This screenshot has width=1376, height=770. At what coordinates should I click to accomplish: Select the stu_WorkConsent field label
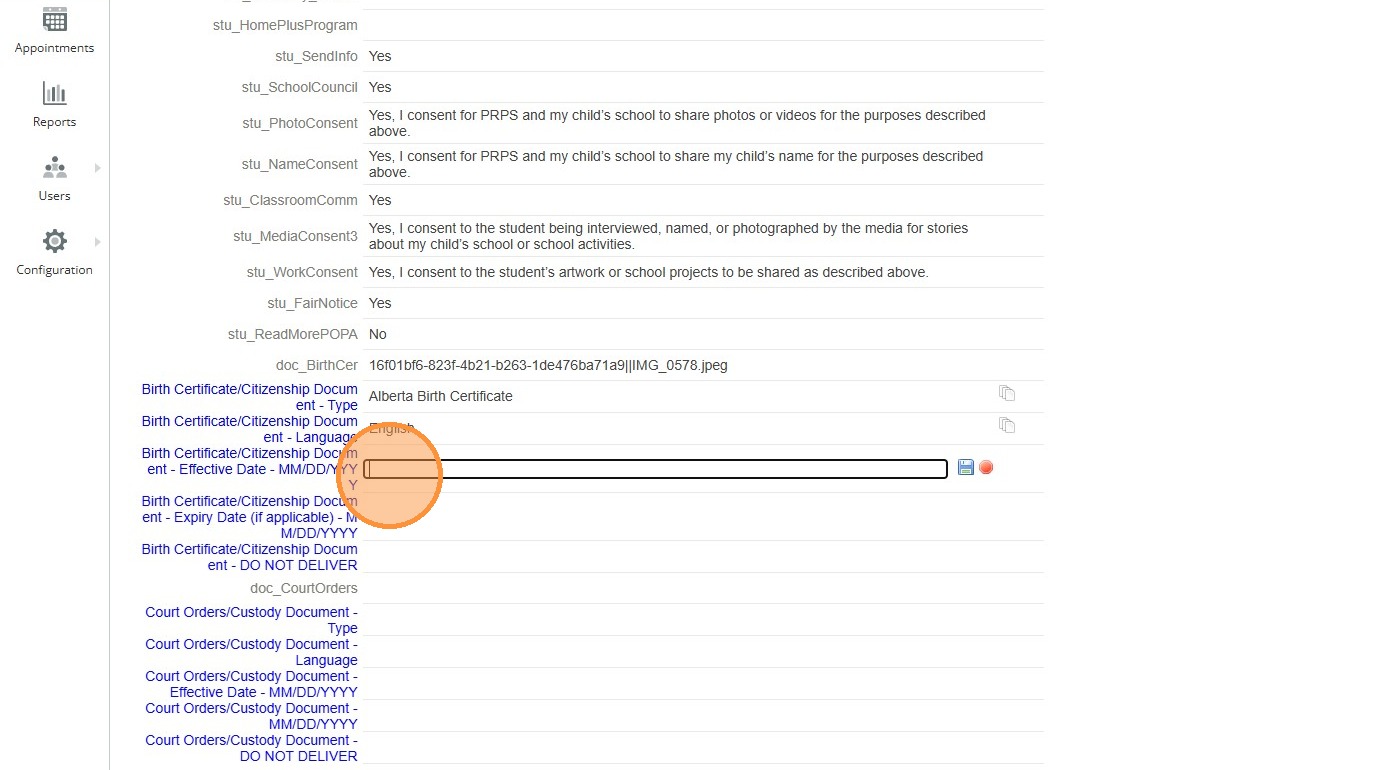tap(302, 272)
